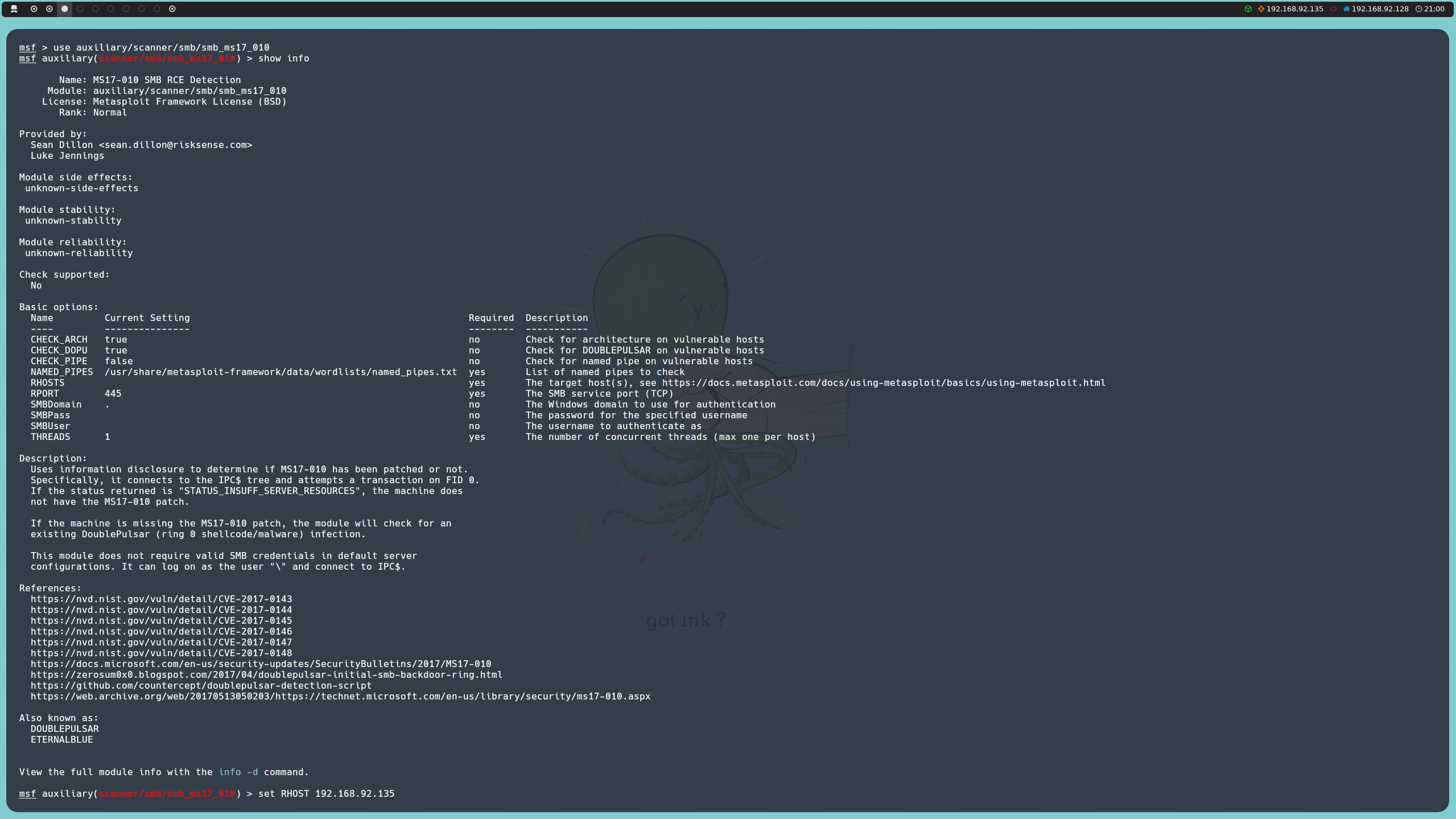Switch to the last occupied workspace circle
Screen dimensions: 1456x819
tap(172, 9)
